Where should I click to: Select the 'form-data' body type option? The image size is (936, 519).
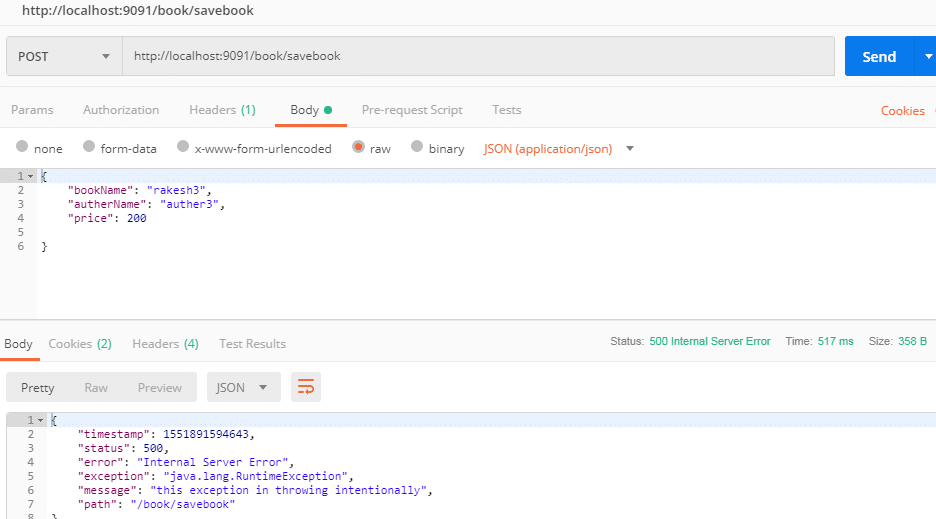89,148
